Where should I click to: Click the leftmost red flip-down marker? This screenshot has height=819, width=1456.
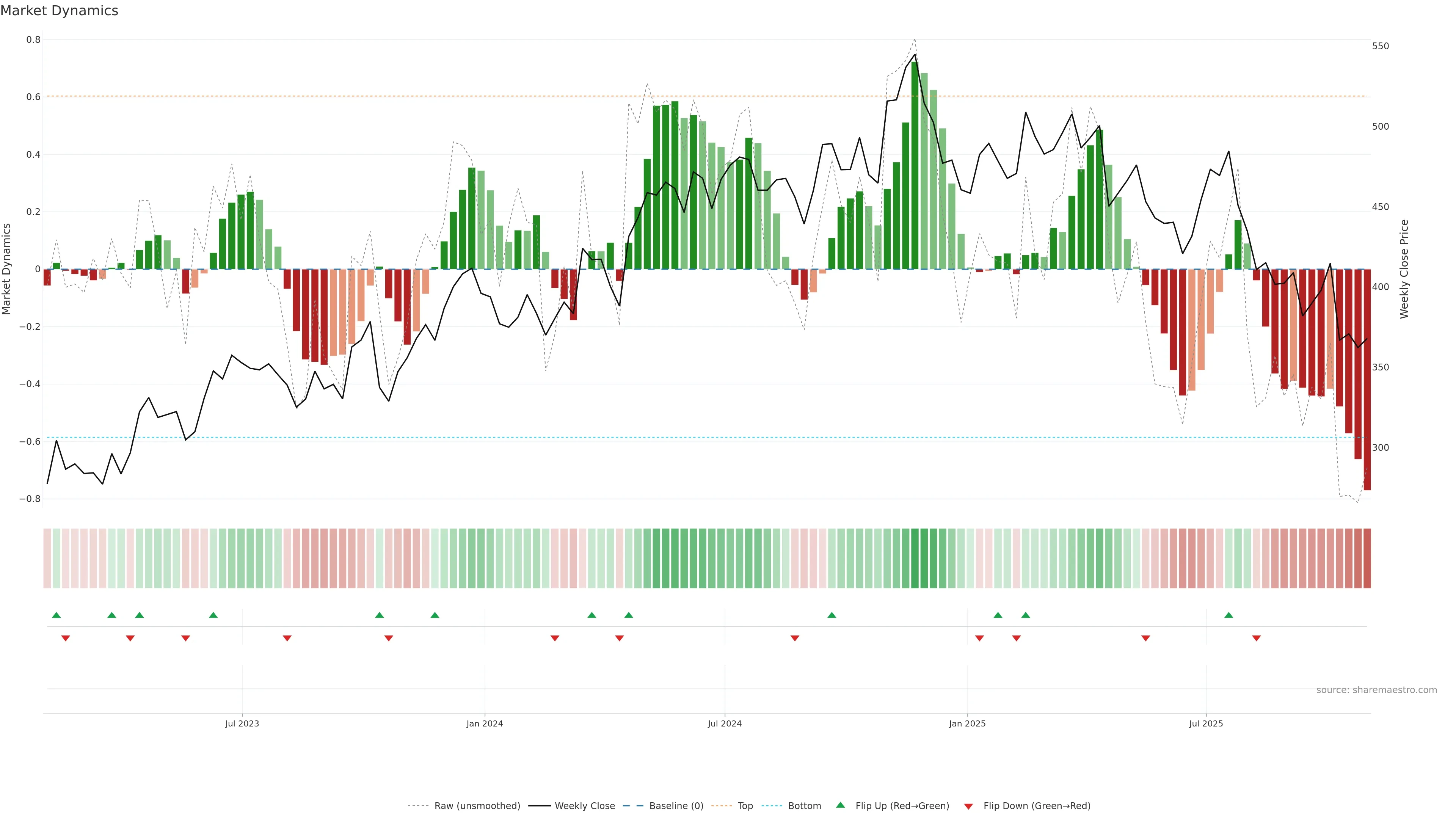[66, 638]
